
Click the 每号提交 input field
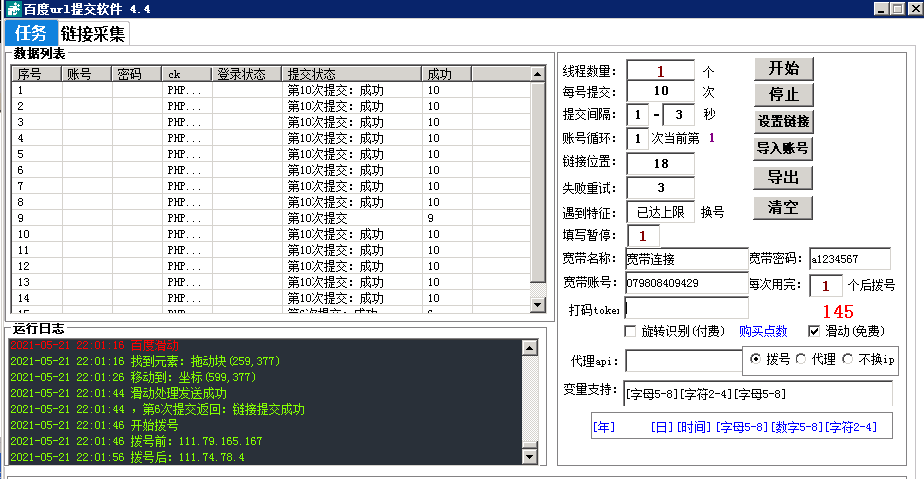point(661,91)
